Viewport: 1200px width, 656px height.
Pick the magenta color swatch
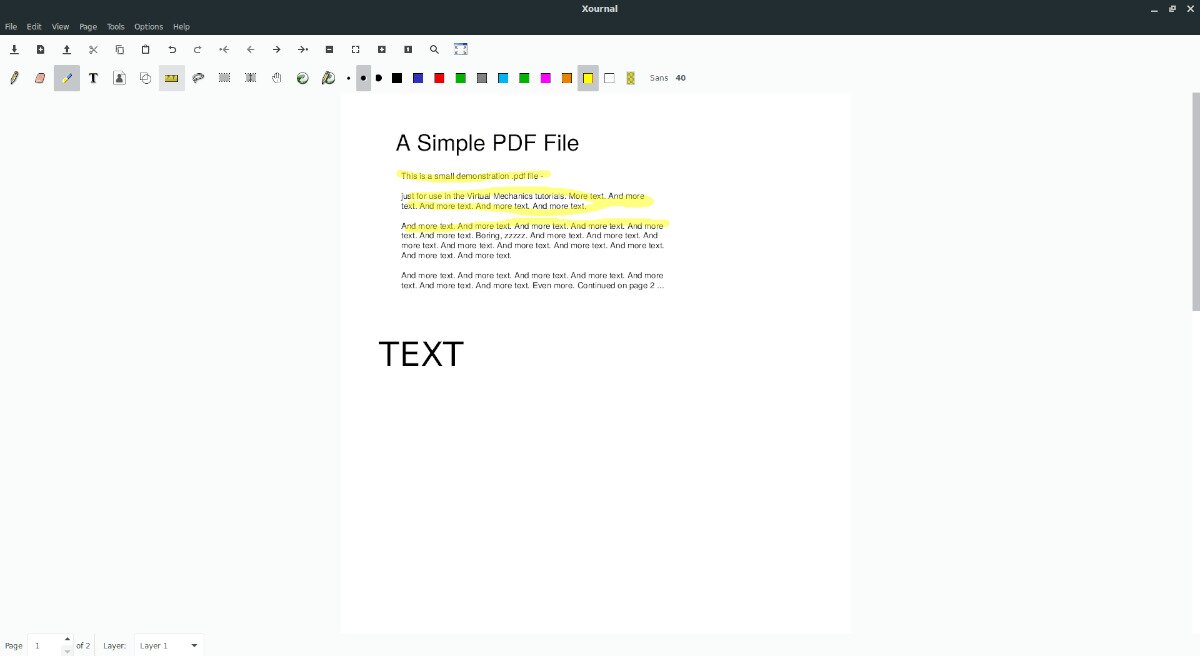tap(545, 78)
